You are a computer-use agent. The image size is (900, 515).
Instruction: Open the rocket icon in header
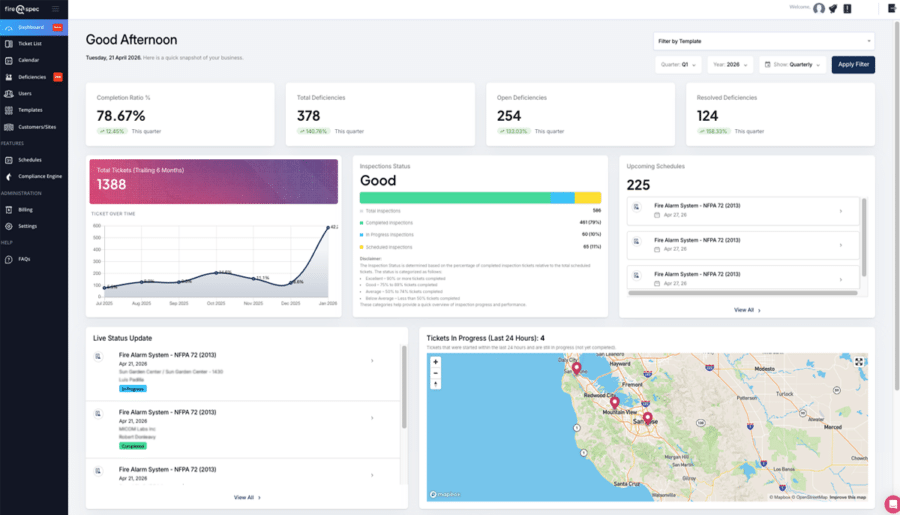833,8
